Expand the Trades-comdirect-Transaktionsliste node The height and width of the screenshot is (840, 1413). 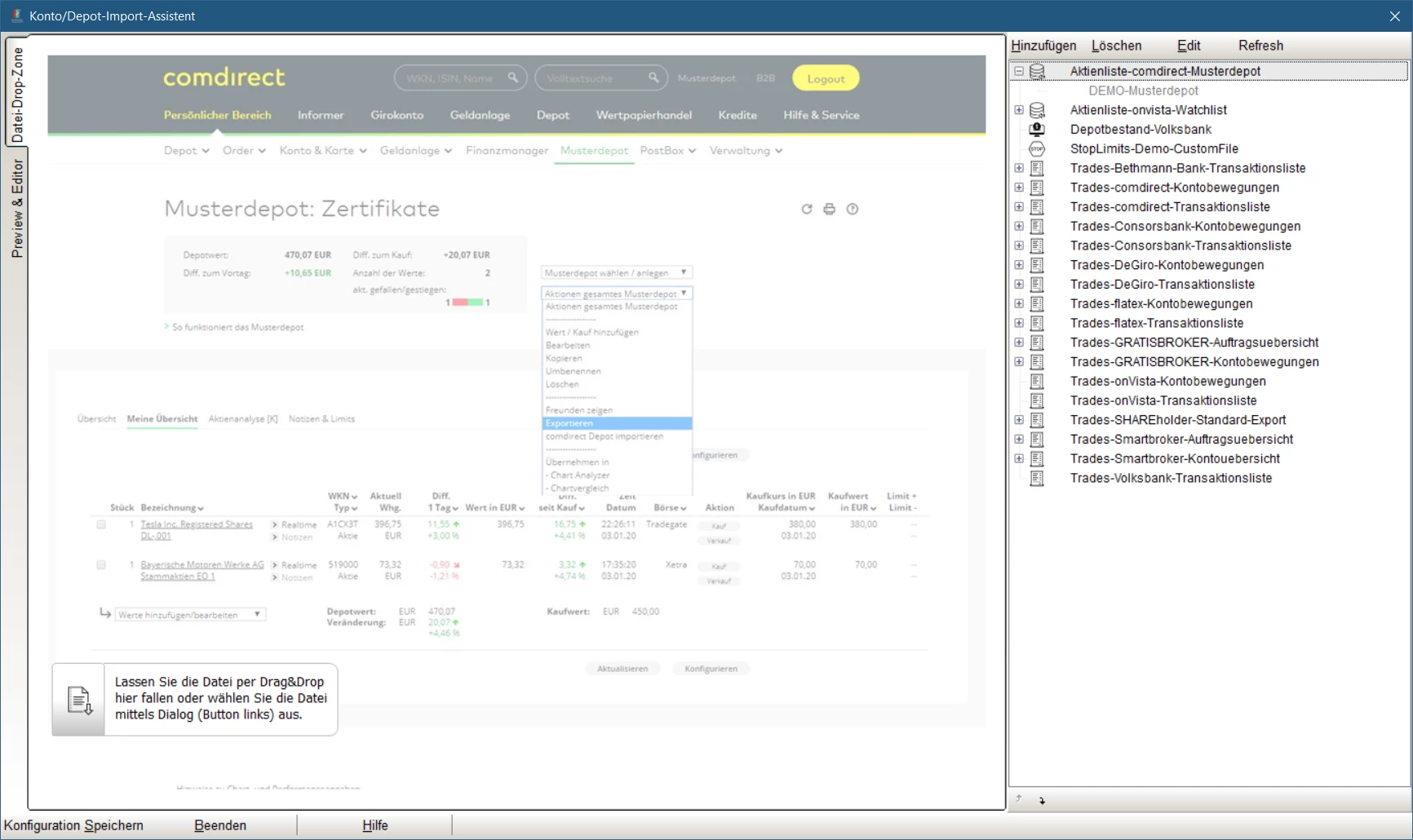tap(1019, 207)
